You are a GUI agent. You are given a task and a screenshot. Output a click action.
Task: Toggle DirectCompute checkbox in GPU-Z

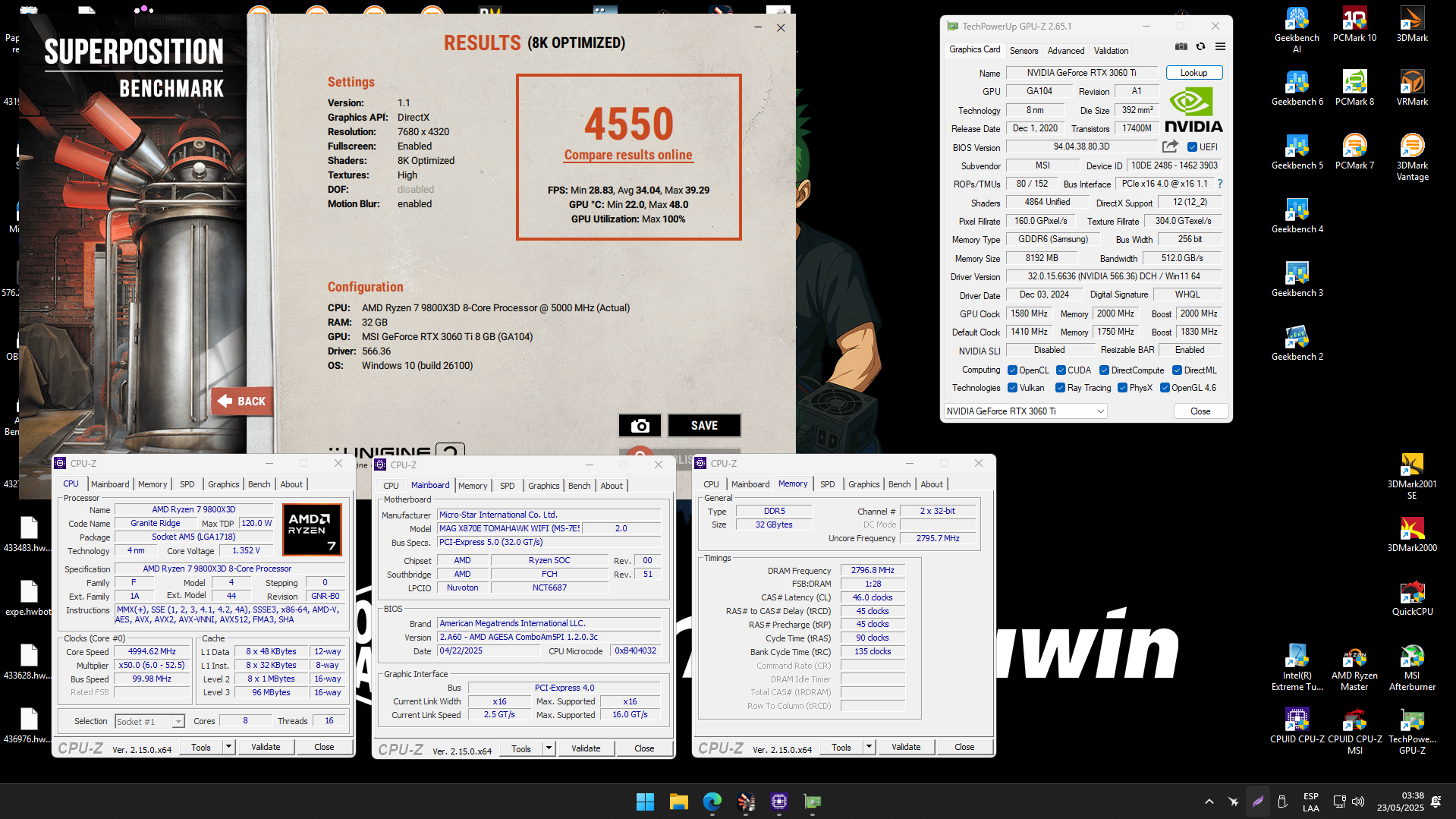1105,370
